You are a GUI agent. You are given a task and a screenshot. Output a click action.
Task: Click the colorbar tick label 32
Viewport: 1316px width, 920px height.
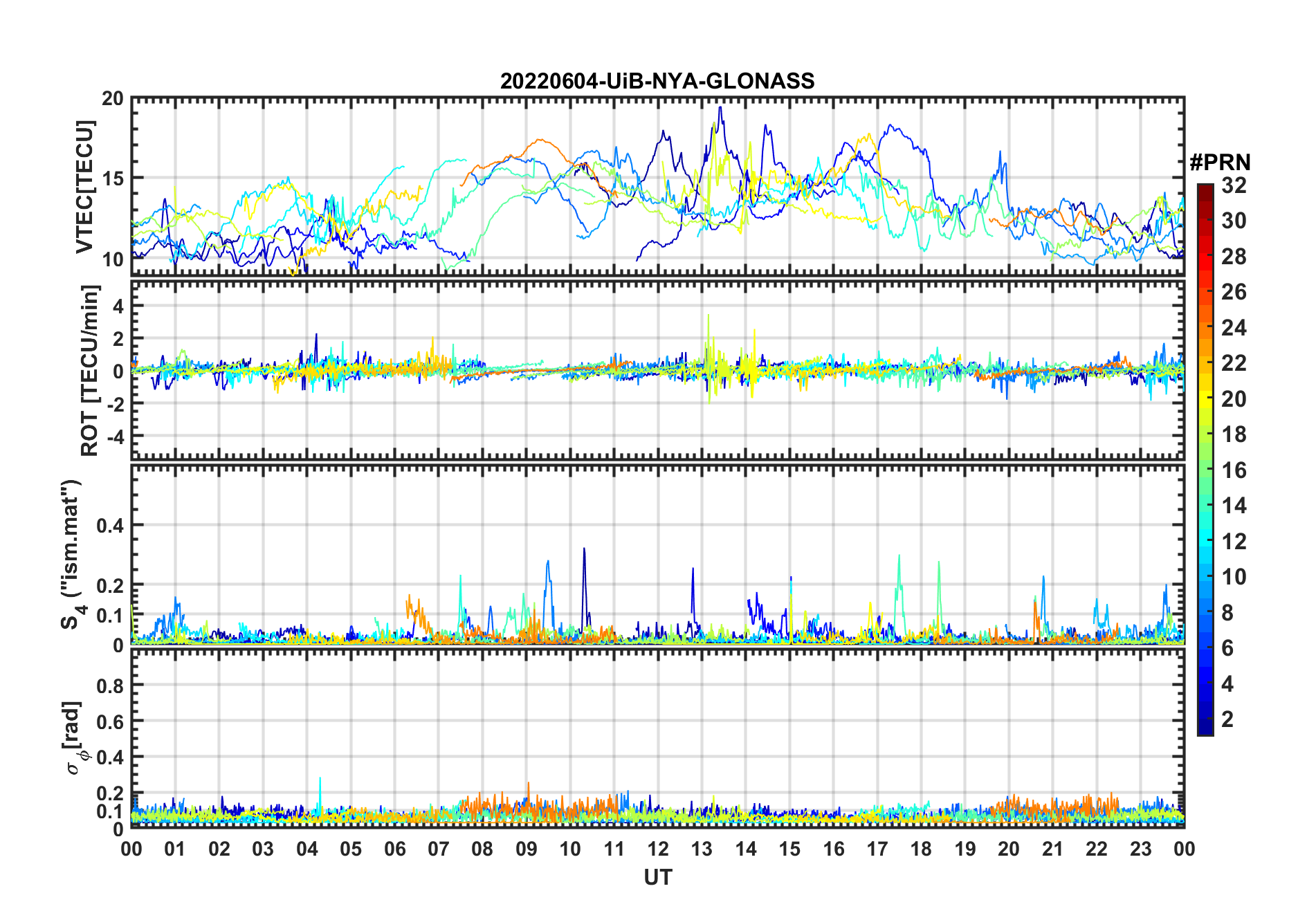click(1234, 185)
